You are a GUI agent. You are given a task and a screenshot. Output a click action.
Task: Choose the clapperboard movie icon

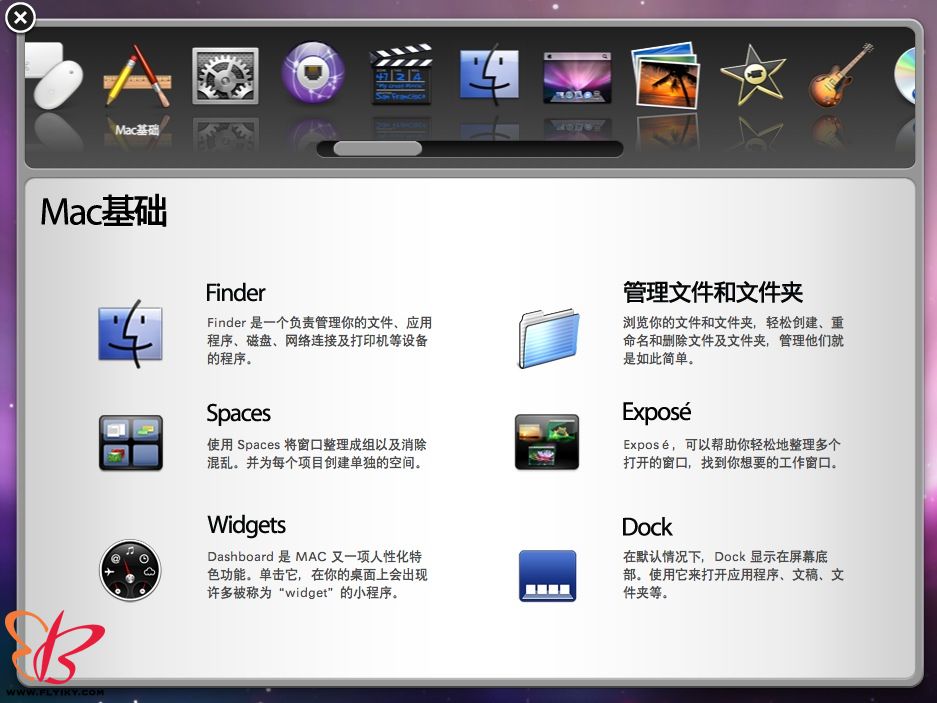click(x=401, y=74)
